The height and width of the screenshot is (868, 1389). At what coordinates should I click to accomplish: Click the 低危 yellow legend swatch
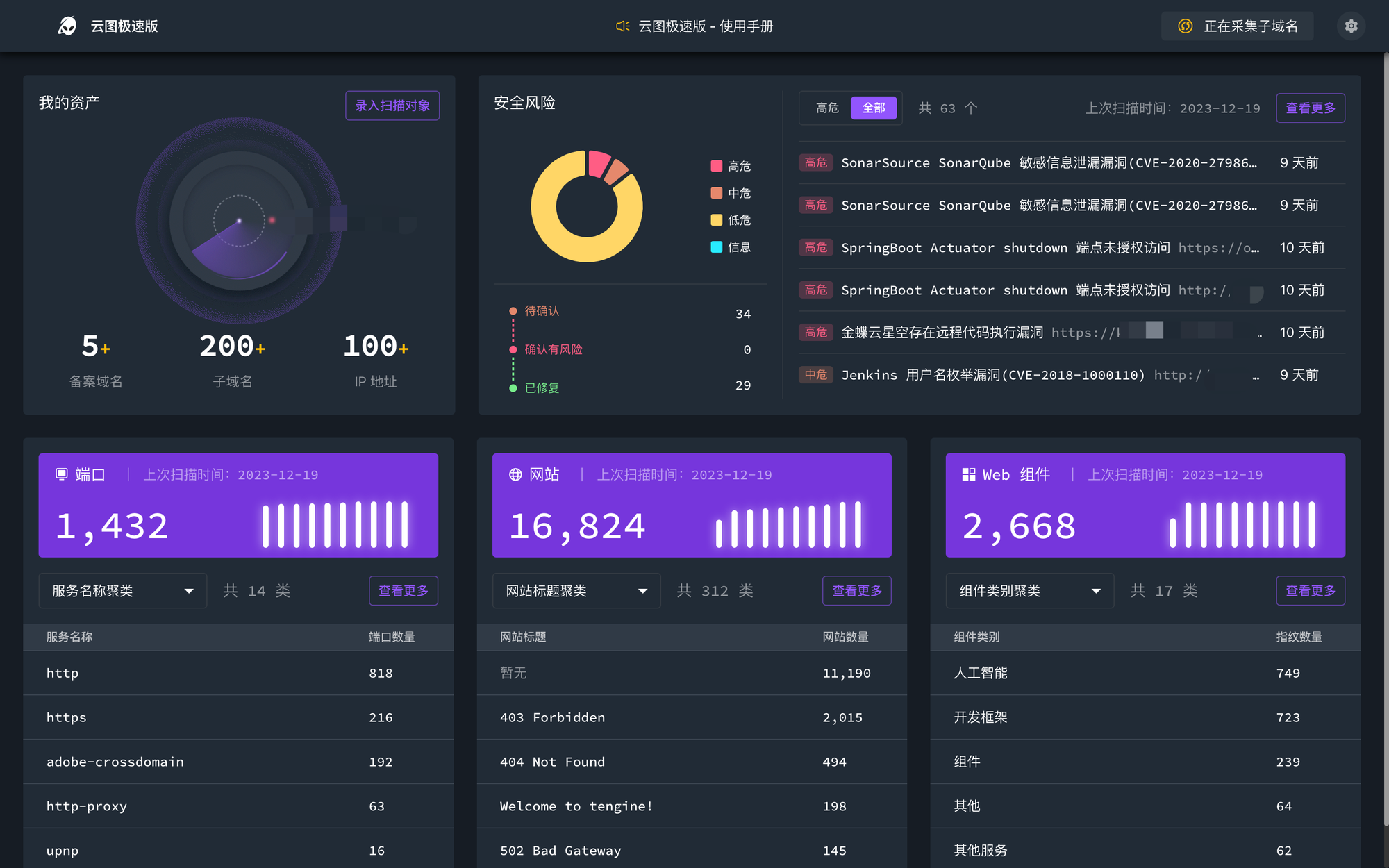716,220
